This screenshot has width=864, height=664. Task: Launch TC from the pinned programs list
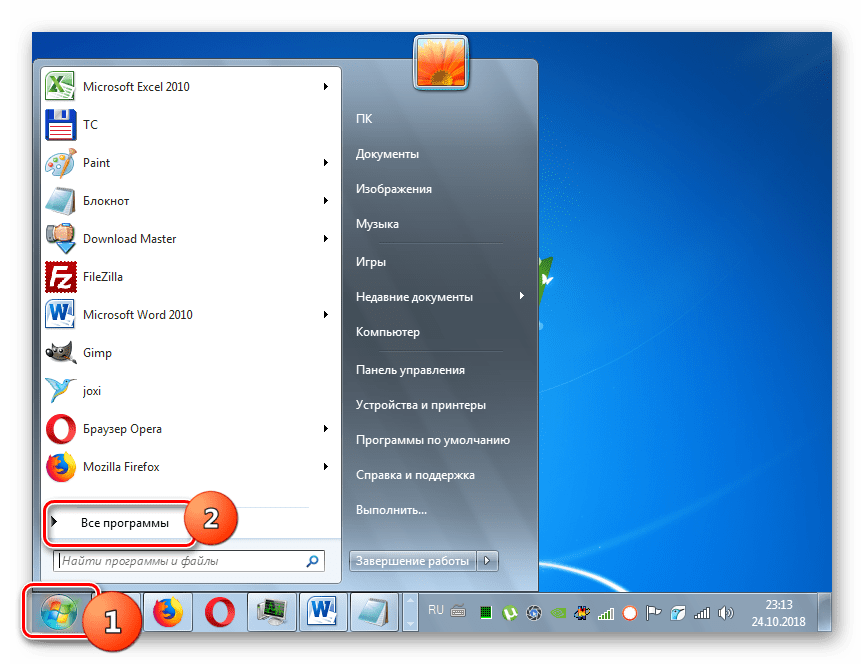pyautogui.click(x=90, y=125)
